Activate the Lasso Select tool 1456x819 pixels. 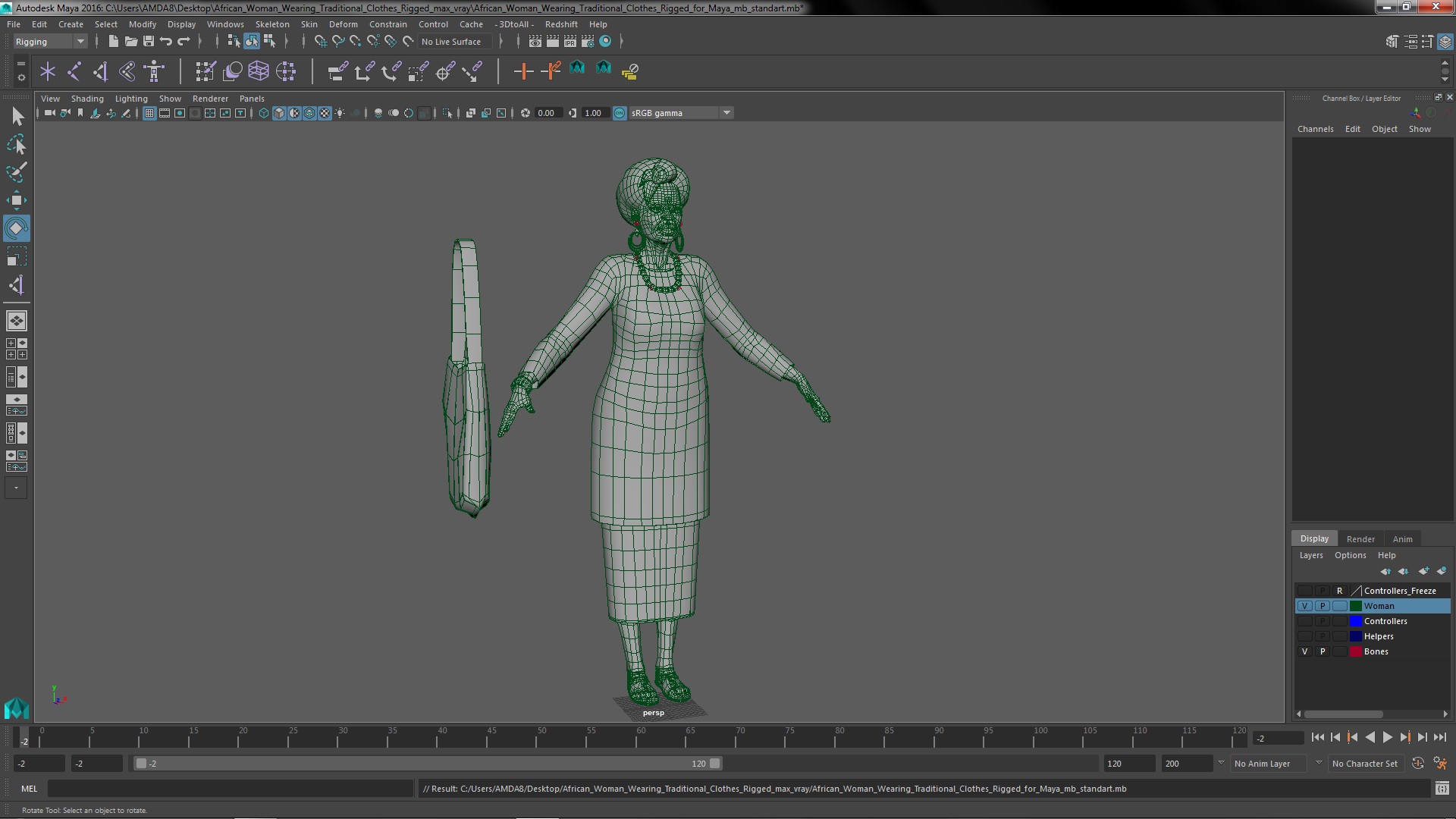(17, 144)
